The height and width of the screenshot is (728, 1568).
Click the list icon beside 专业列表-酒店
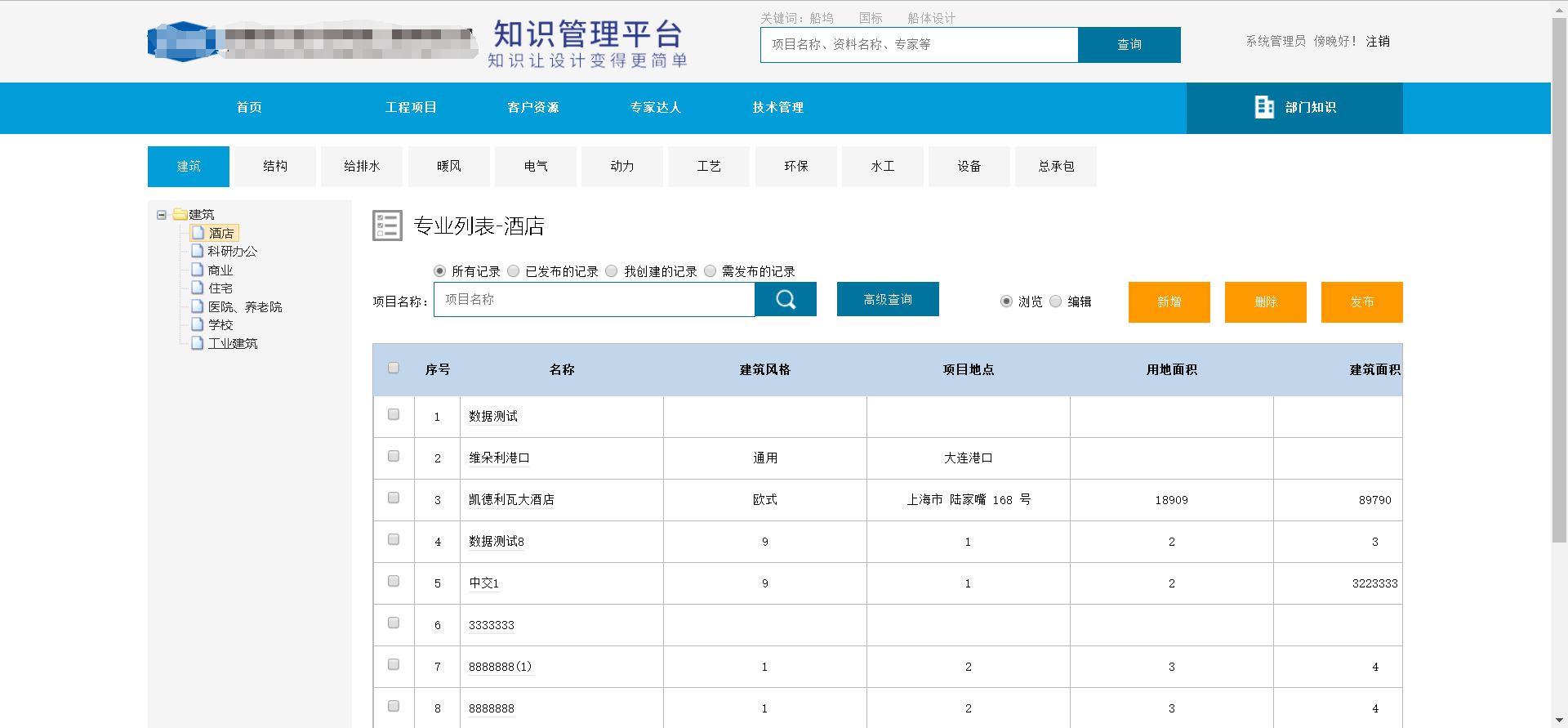(387, 226)
